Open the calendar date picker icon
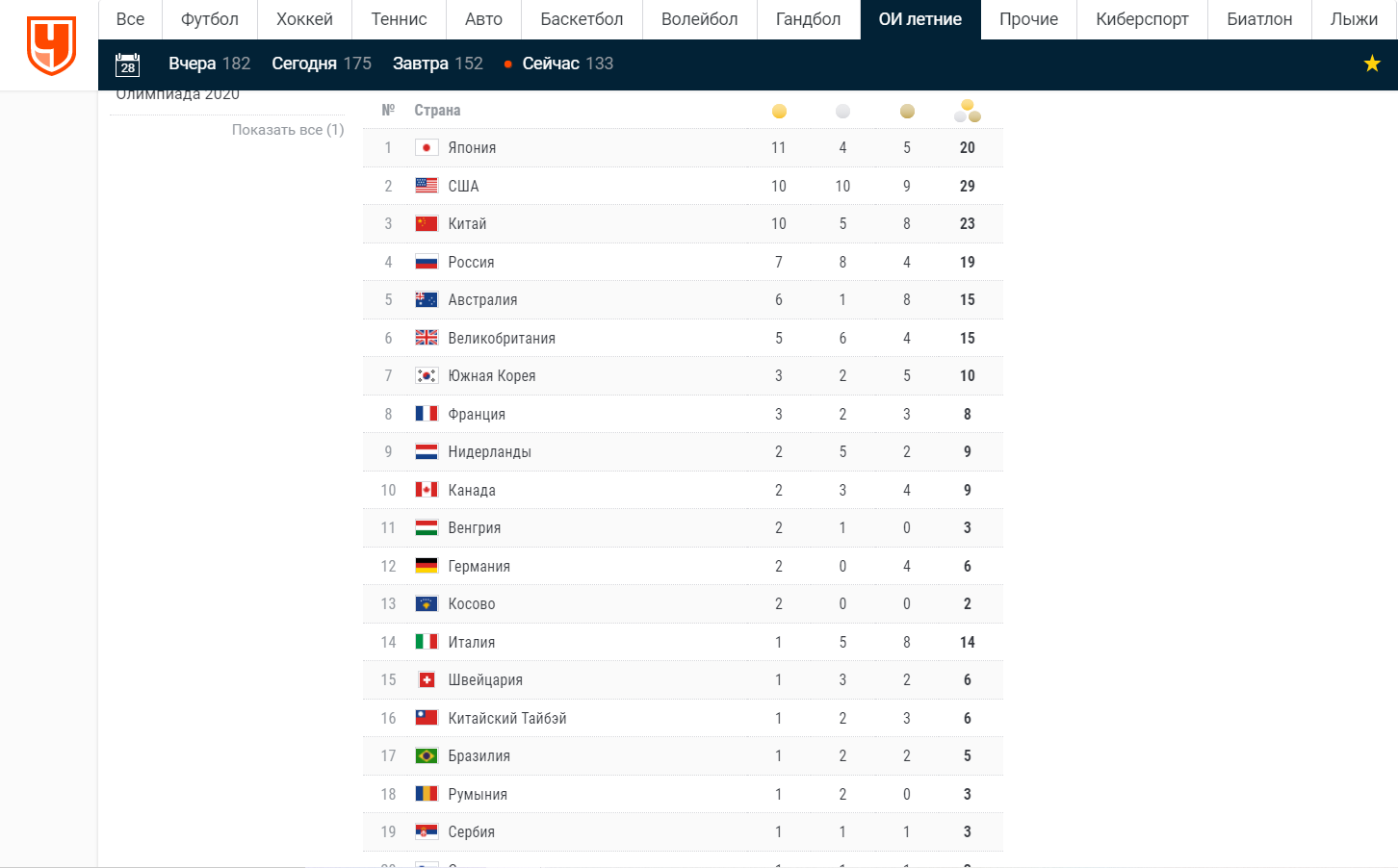This screenshot has width=1398, height=868. [x=127, y=64]
